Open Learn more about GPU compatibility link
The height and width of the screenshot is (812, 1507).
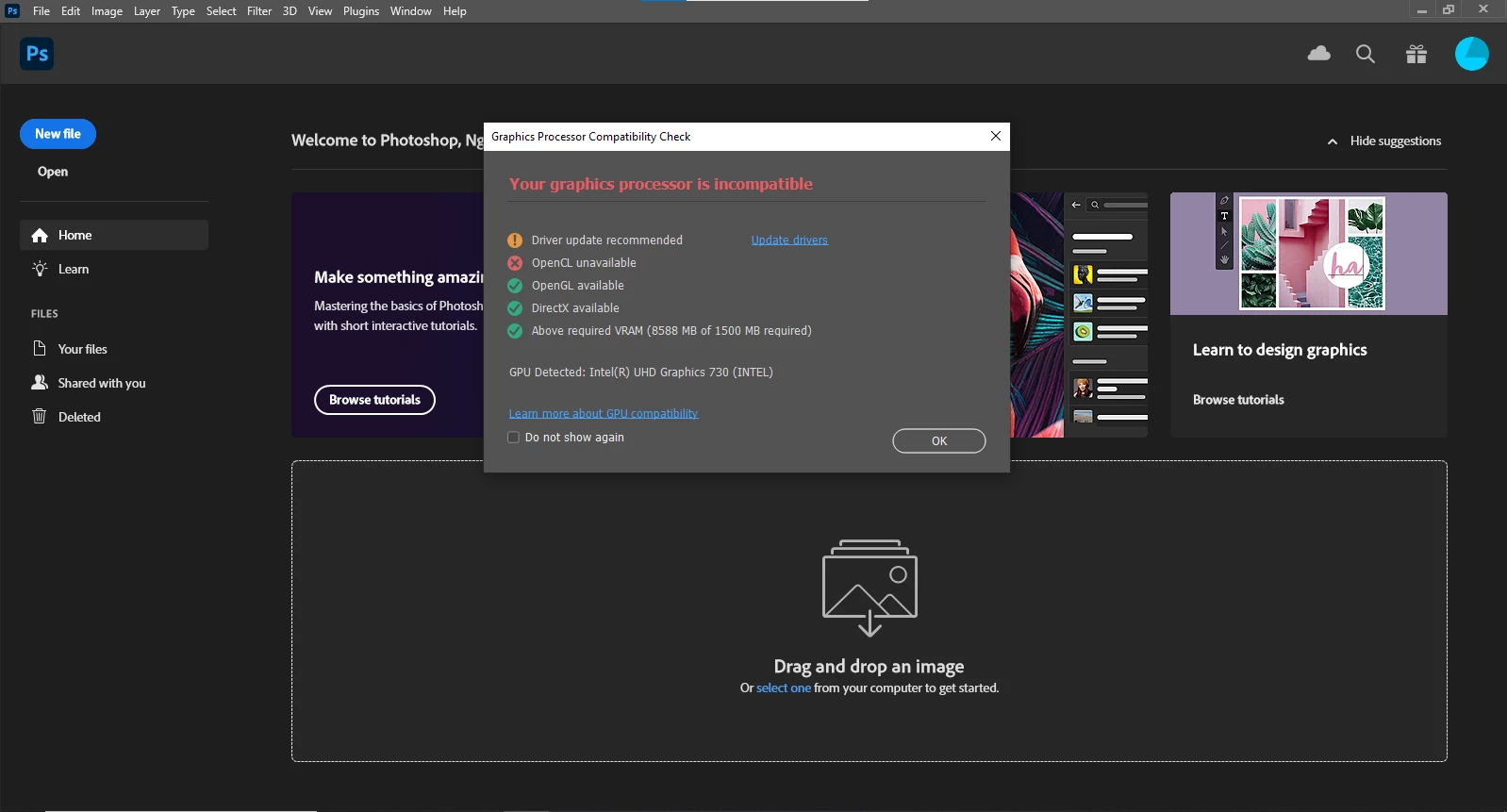tap(604, 414)
